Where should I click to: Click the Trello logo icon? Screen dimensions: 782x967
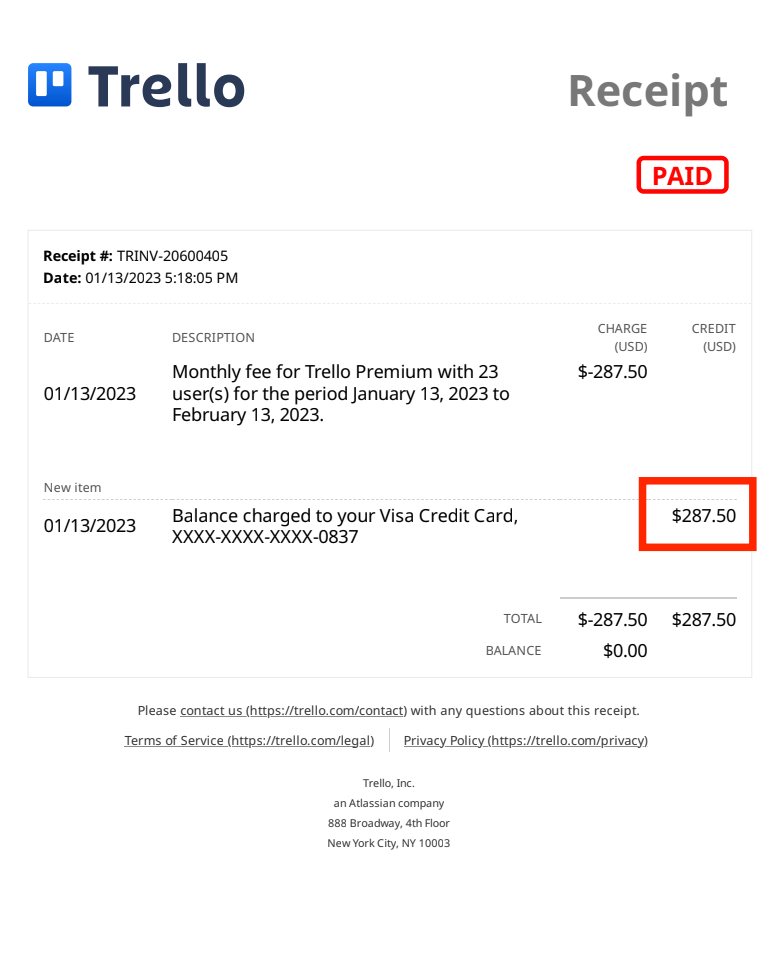pos(49,85)
